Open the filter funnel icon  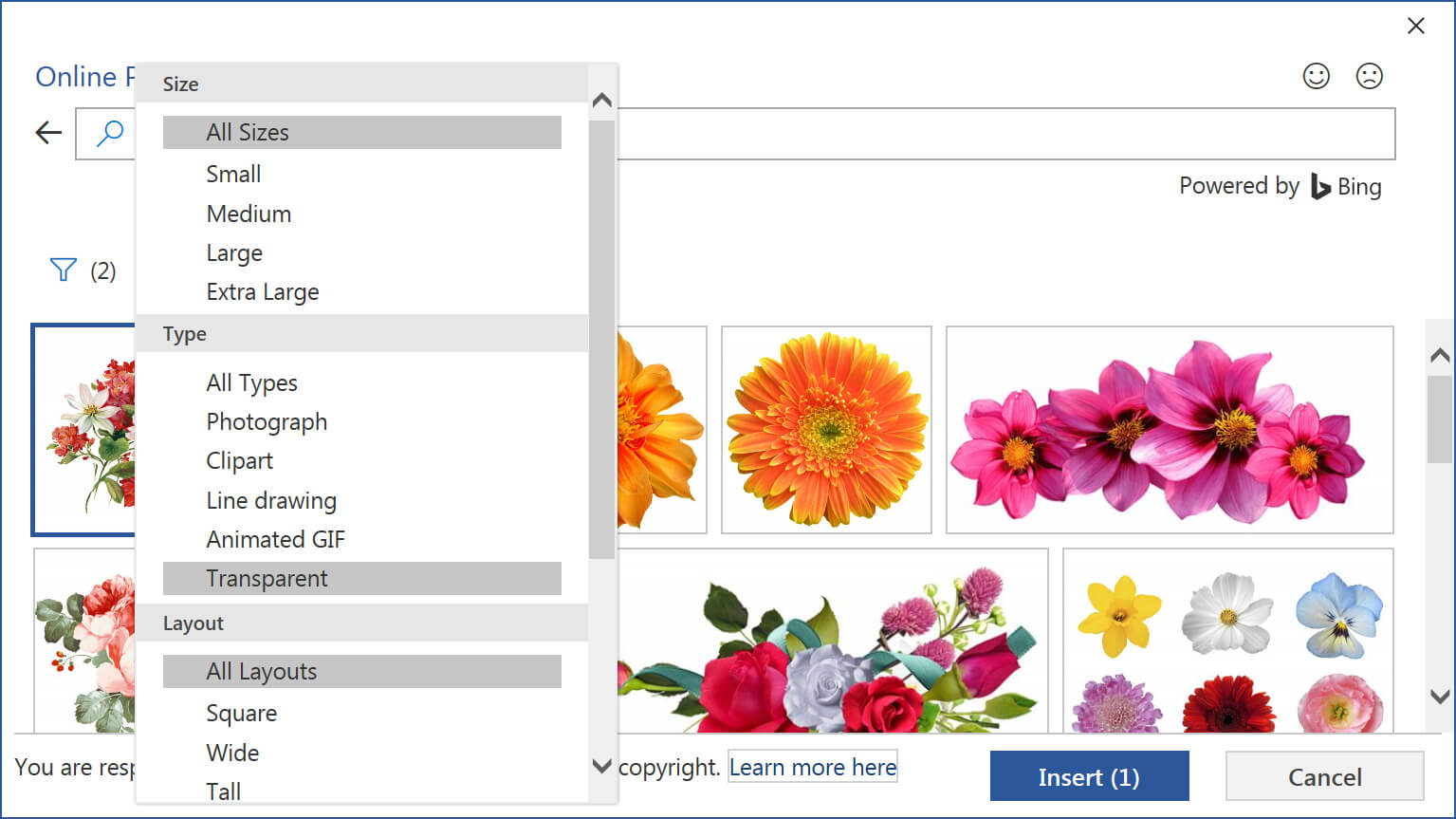[63, 270]
